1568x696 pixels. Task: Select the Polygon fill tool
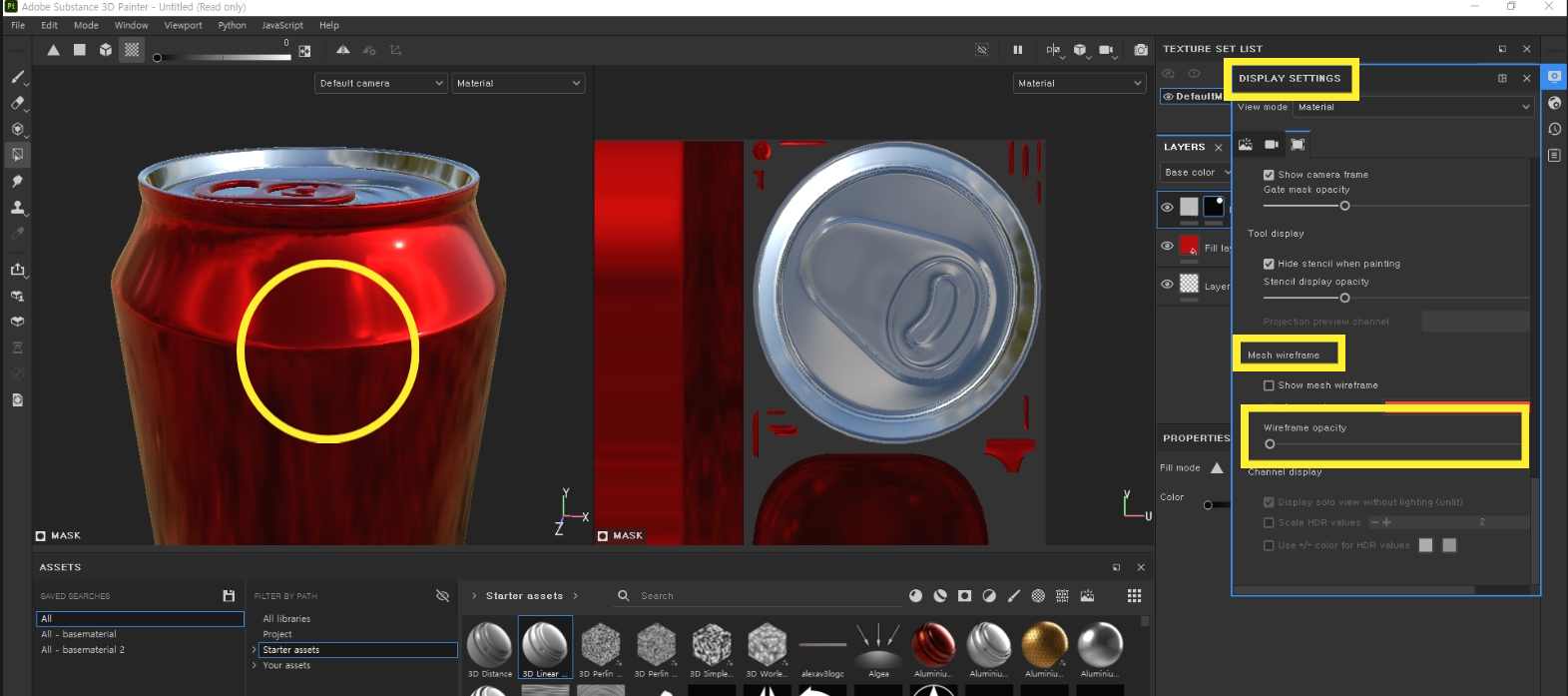[17, 155]
